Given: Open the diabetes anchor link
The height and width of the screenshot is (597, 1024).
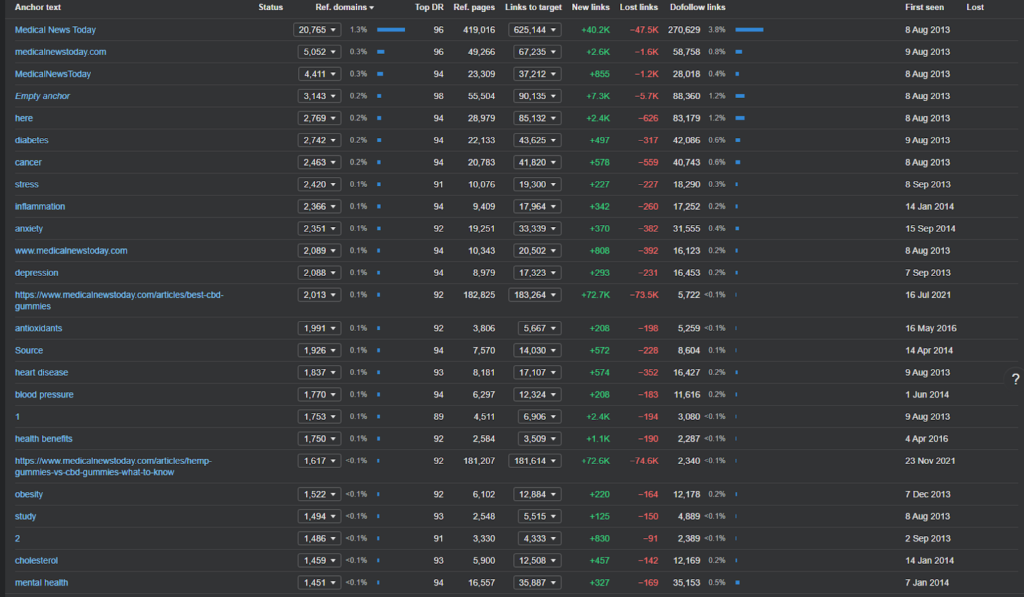Looking at the screenshot, I should click(x=31, y=140).
